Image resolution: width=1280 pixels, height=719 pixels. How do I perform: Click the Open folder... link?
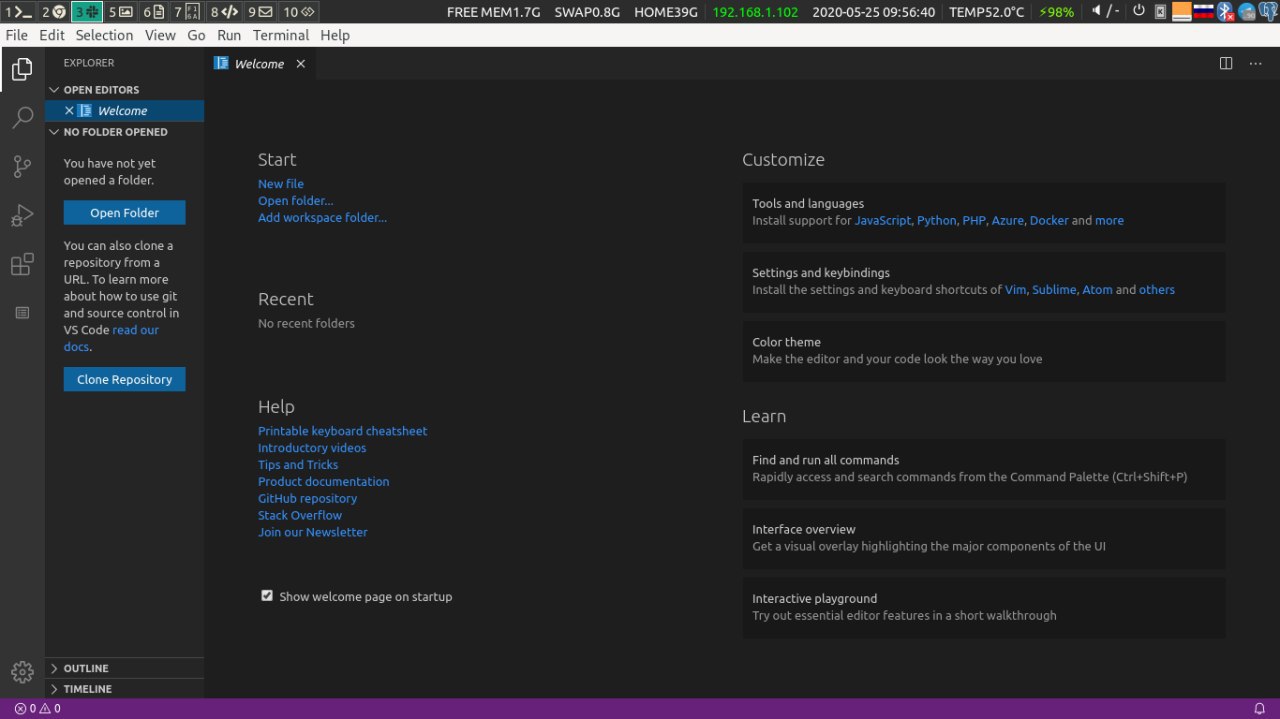point(296,201)
